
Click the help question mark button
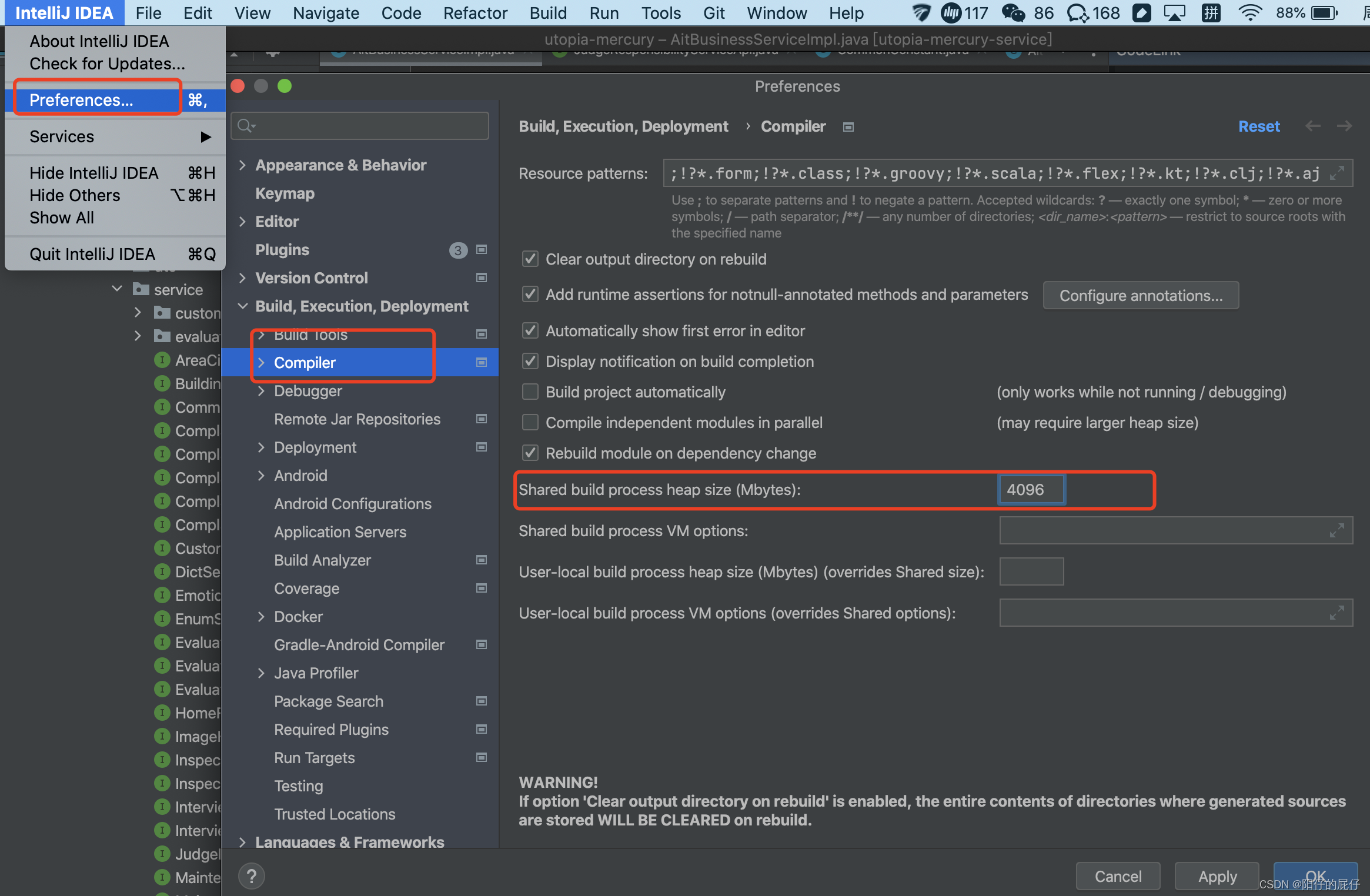pos(252,876)
